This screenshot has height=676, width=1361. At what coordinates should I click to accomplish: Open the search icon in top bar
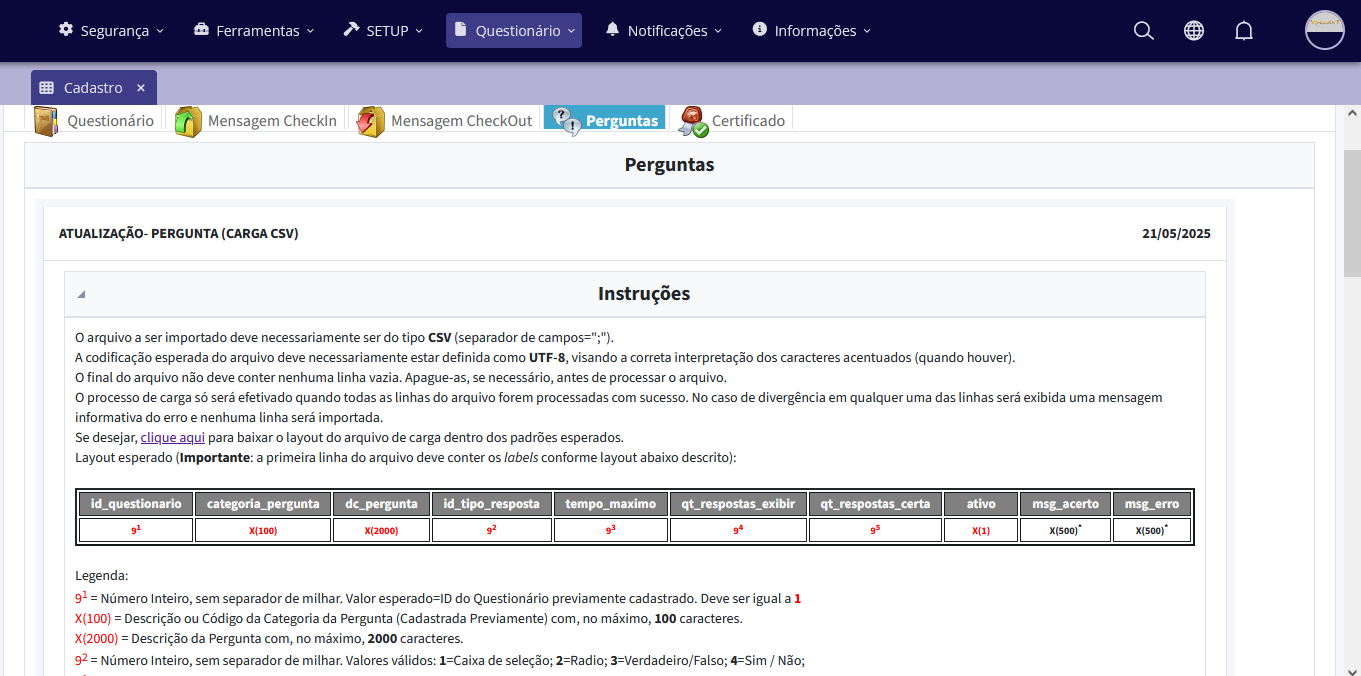pyautogui.click(x=1144, y=31)
